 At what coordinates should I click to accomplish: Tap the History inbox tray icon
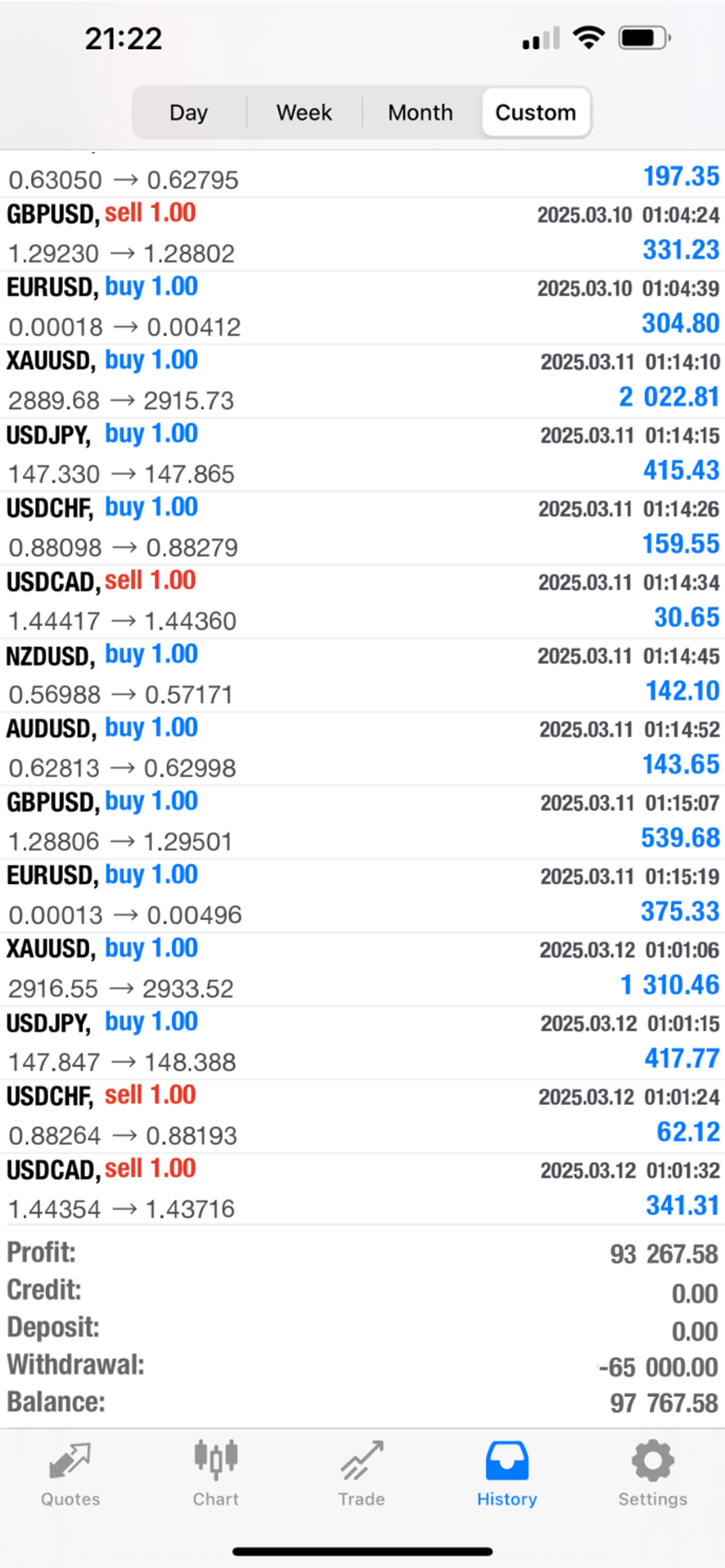pyautogui.click(x=507, y=1462)
